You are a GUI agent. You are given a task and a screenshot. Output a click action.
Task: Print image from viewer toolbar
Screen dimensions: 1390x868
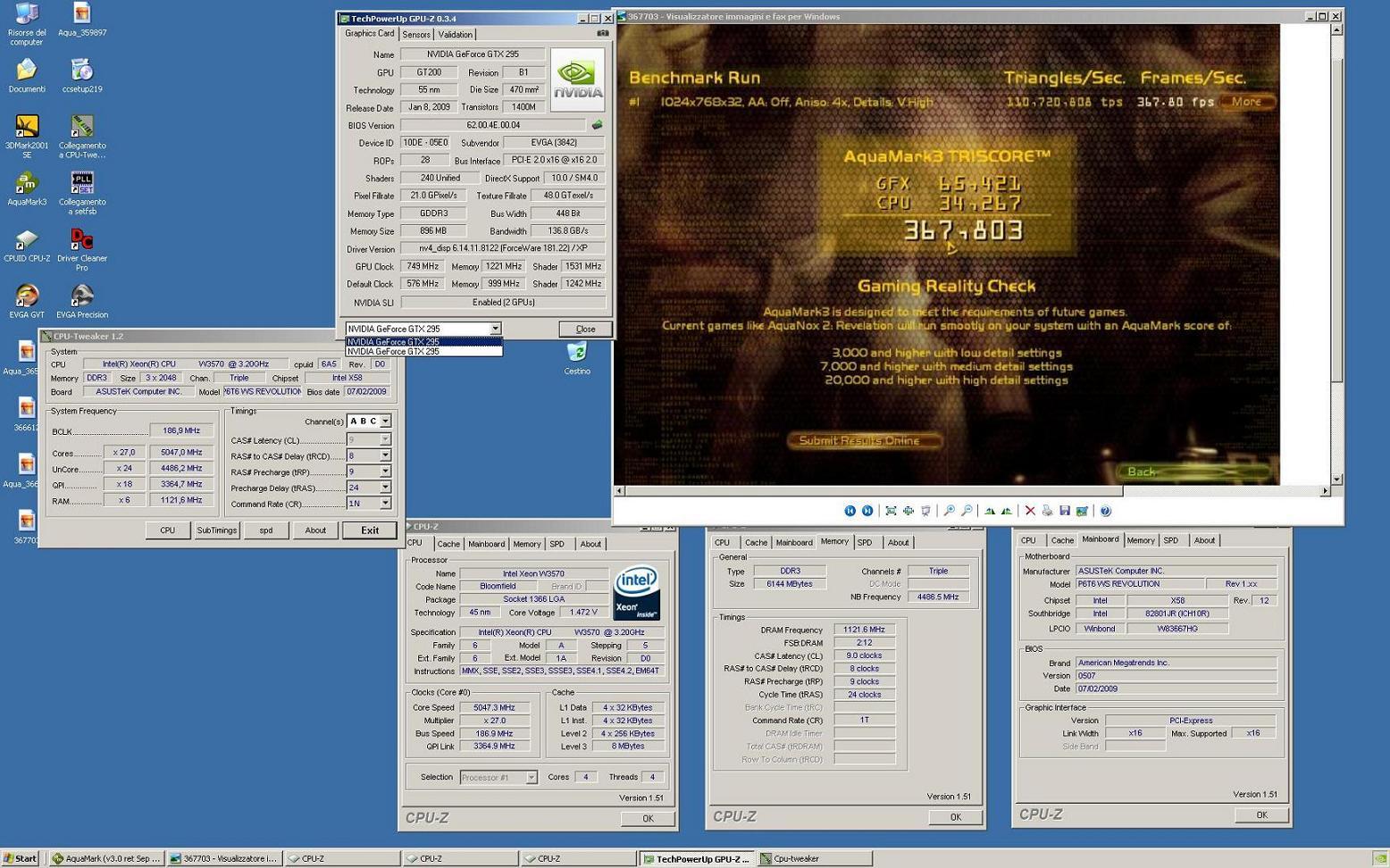pyautogui.click(x=1047, y=511)
